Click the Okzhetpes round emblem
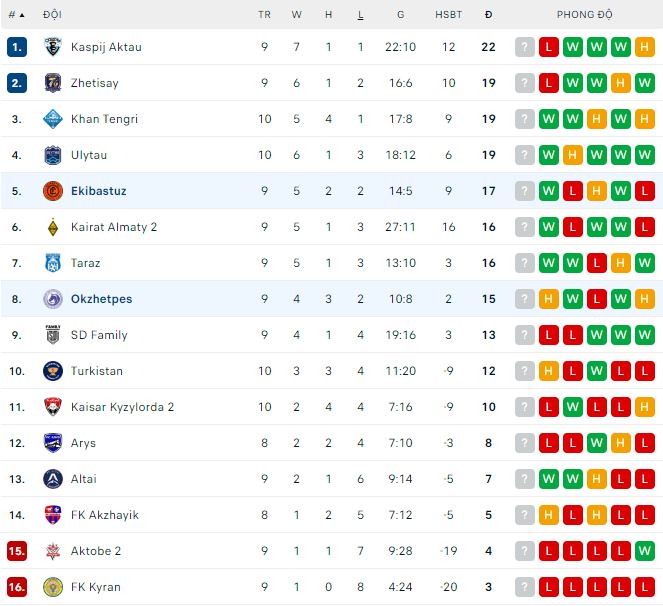Viewport: 663px width, 606px height. 53,299
